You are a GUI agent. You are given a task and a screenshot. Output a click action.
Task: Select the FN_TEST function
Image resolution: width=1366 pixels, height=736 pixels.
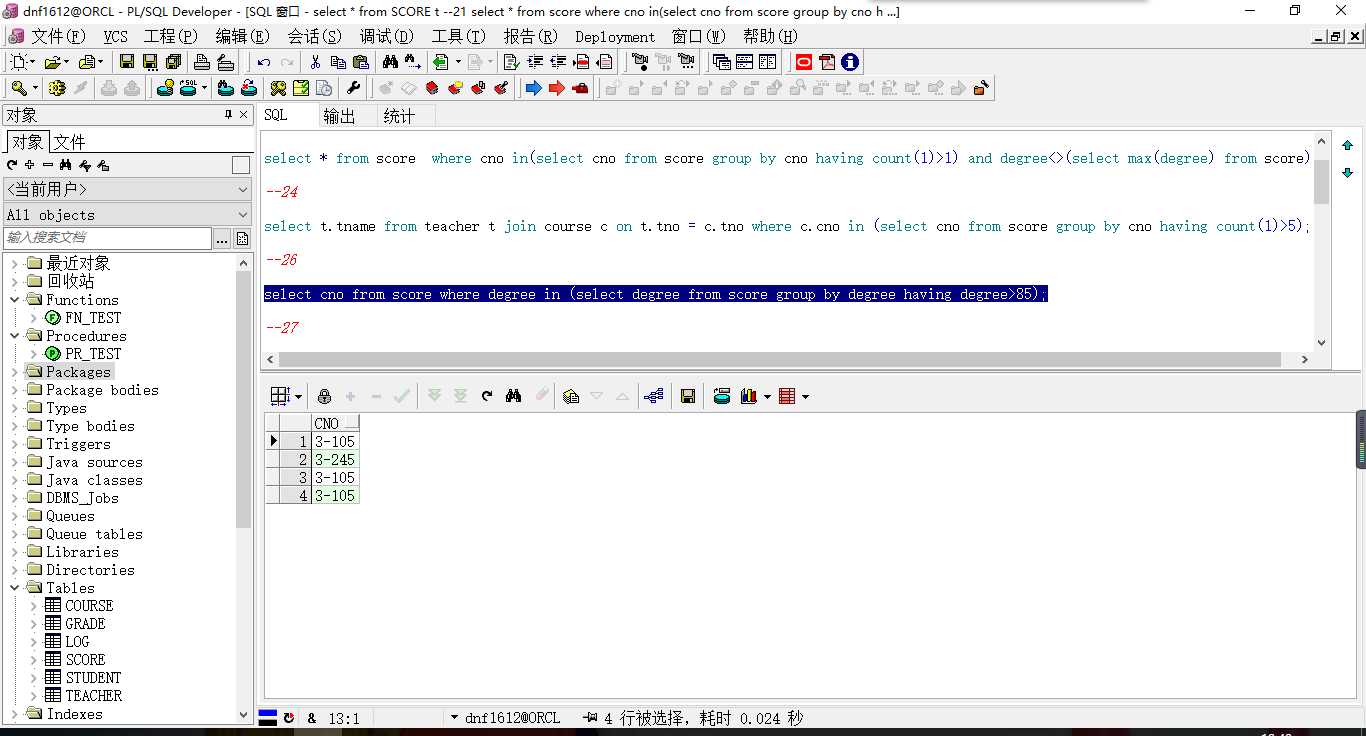pos(93,318)
